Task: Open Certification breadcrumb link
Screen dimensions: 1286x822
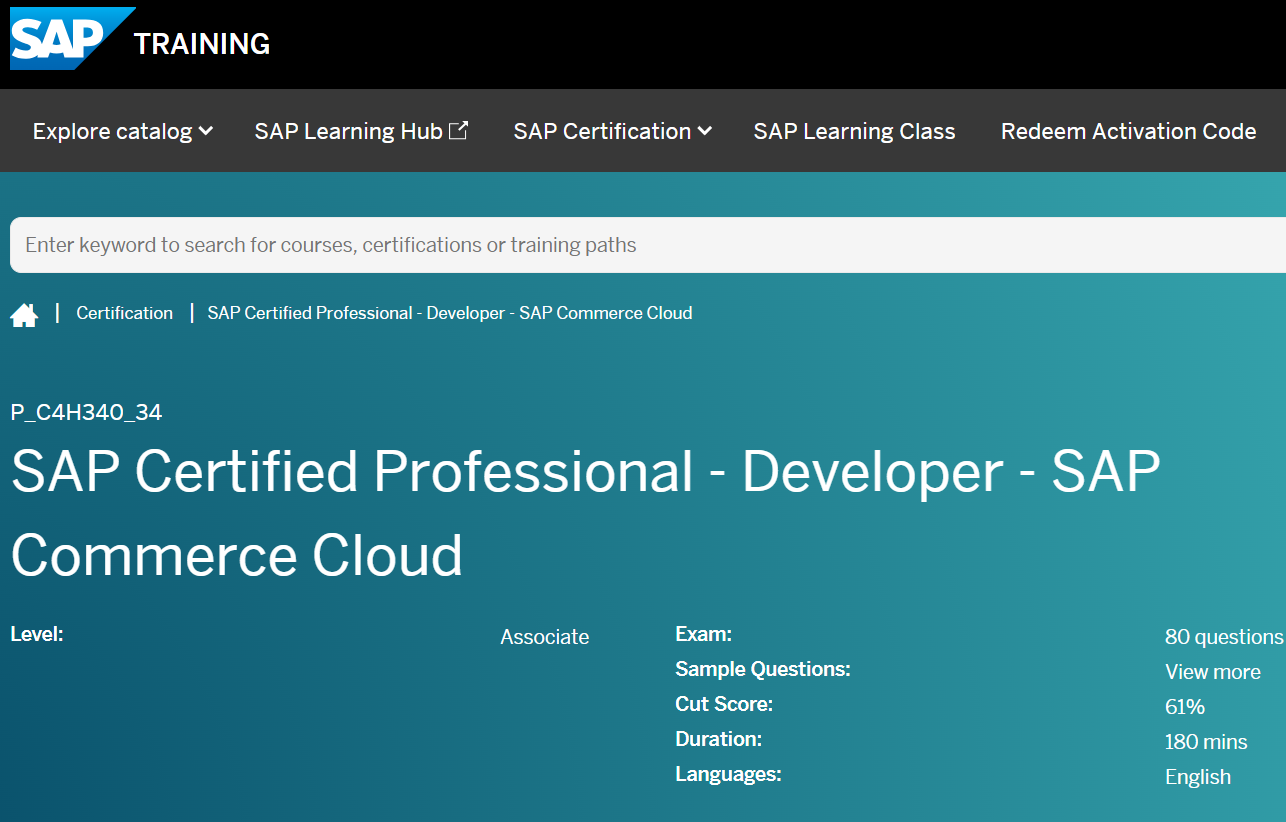Action: (124, 313)
